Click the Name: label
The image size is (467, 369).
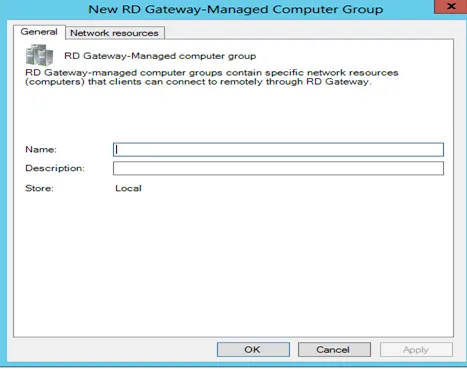click(41, 150)
